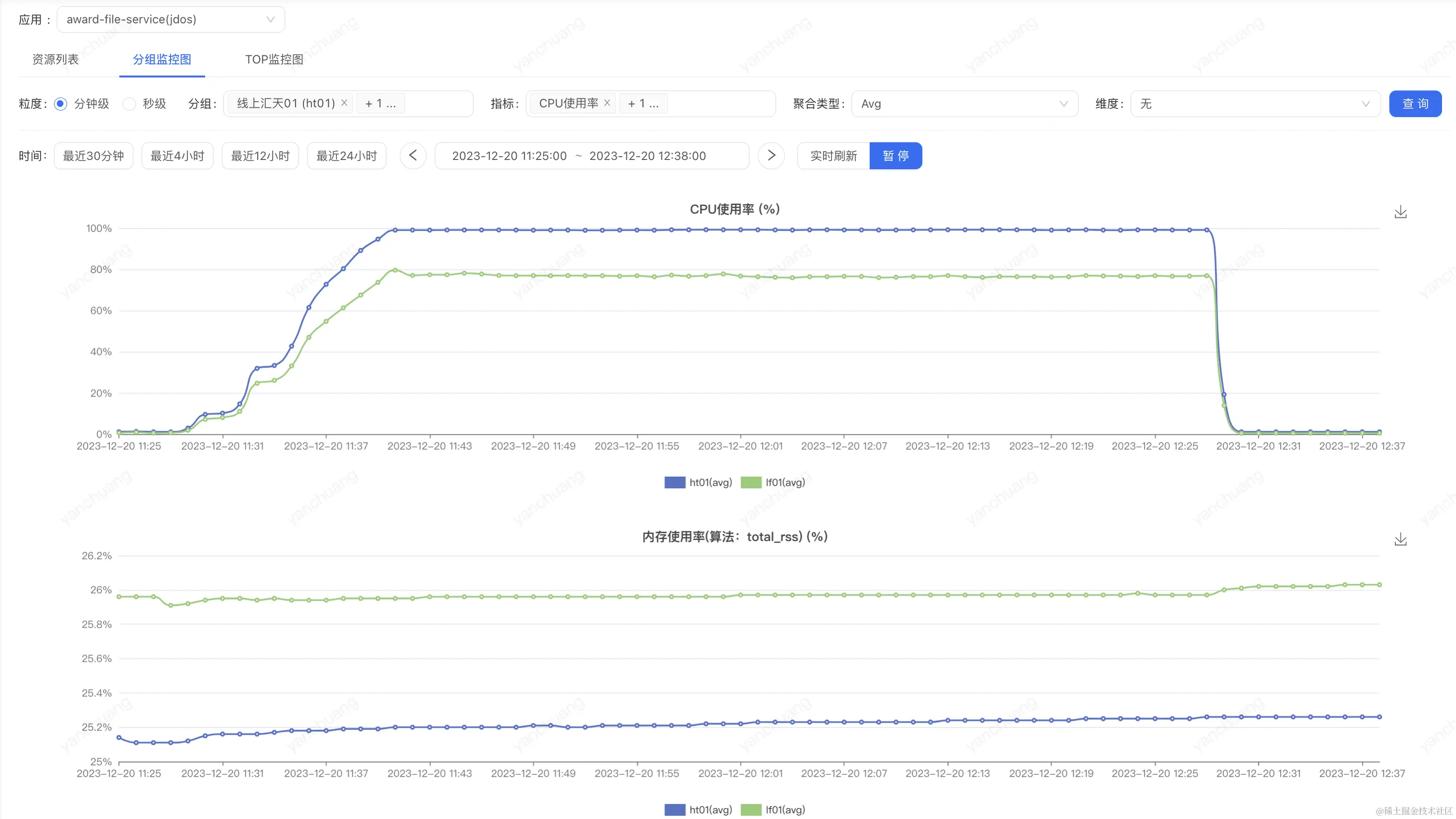This screenshot has height=819, width=1456.
Task: Open the 维度 dropdown showing 无
Action: coord(1255,104)
